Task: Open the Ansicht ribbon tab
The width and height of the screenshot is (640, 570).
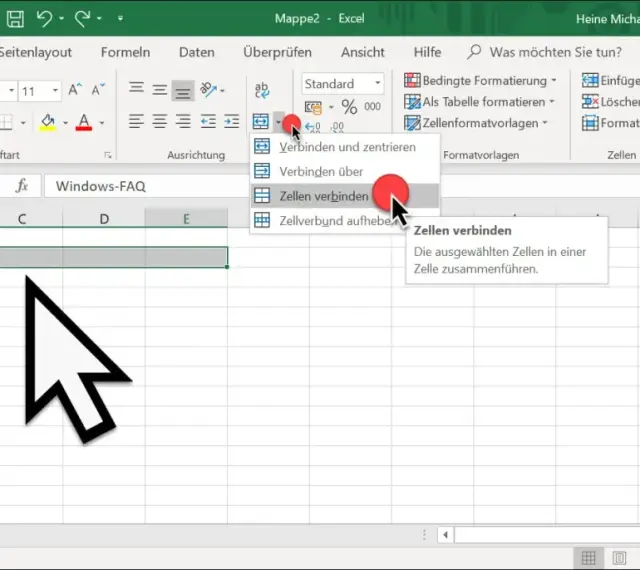Action: pyautogui.click(x=362, y=52)
